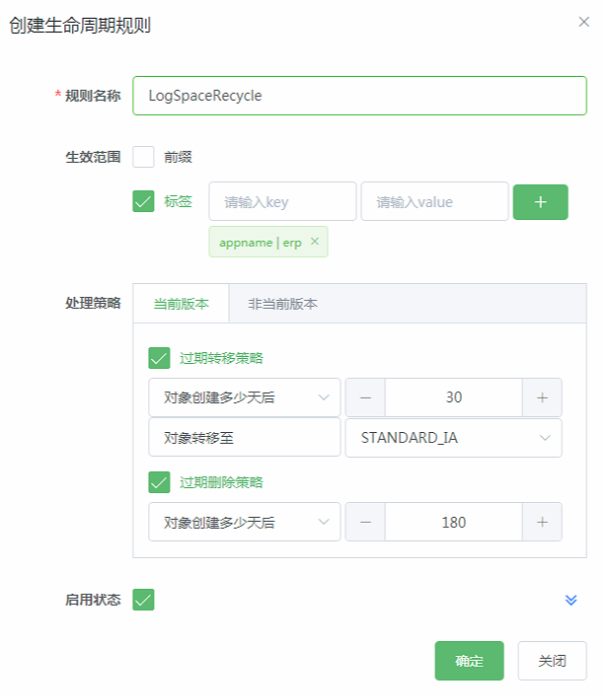Enable the 前缀 prefix checkbox
The height and width of the screenshot is (695, 604).
[x=144, y=157]
